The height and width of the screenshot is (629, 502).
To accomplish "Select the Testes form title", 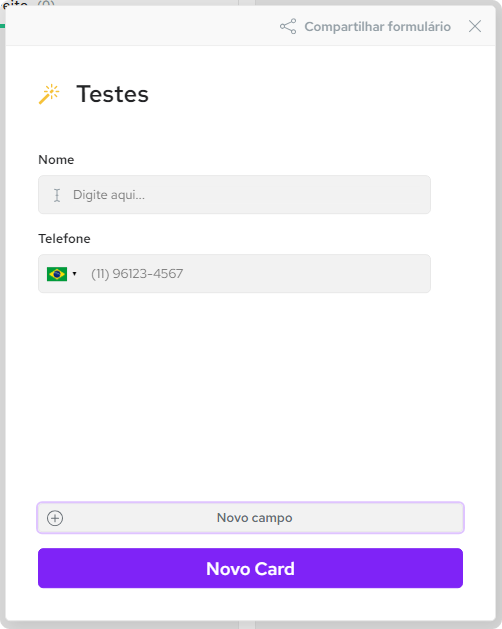I will click(112, 94).
